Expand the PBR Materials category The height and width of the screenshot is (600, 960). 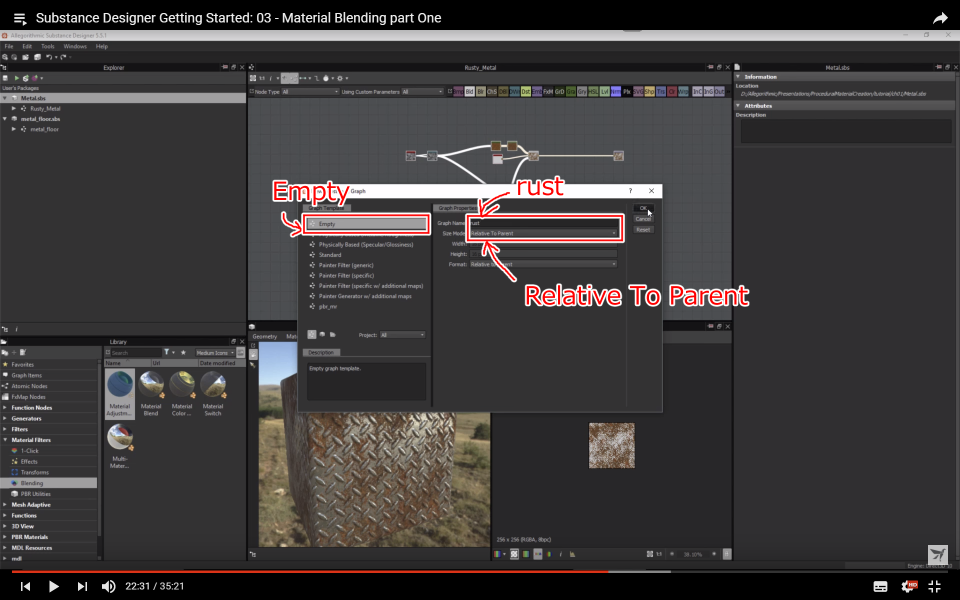pyautogui.click(x=5, y=537)
